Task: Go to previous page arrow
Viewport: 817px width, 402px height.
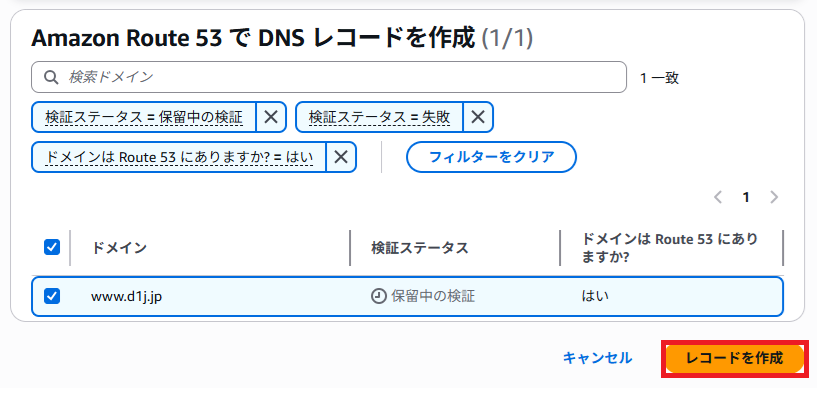Action: [x=717, y=197]
